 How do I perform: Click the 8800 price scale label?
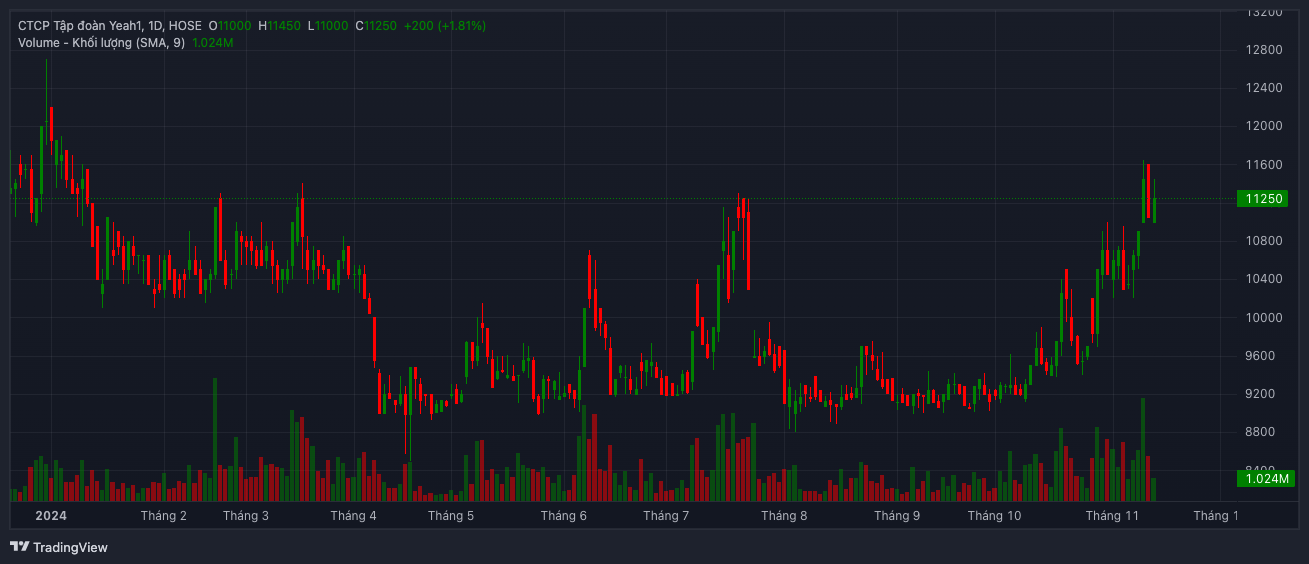coord(1264,432)
